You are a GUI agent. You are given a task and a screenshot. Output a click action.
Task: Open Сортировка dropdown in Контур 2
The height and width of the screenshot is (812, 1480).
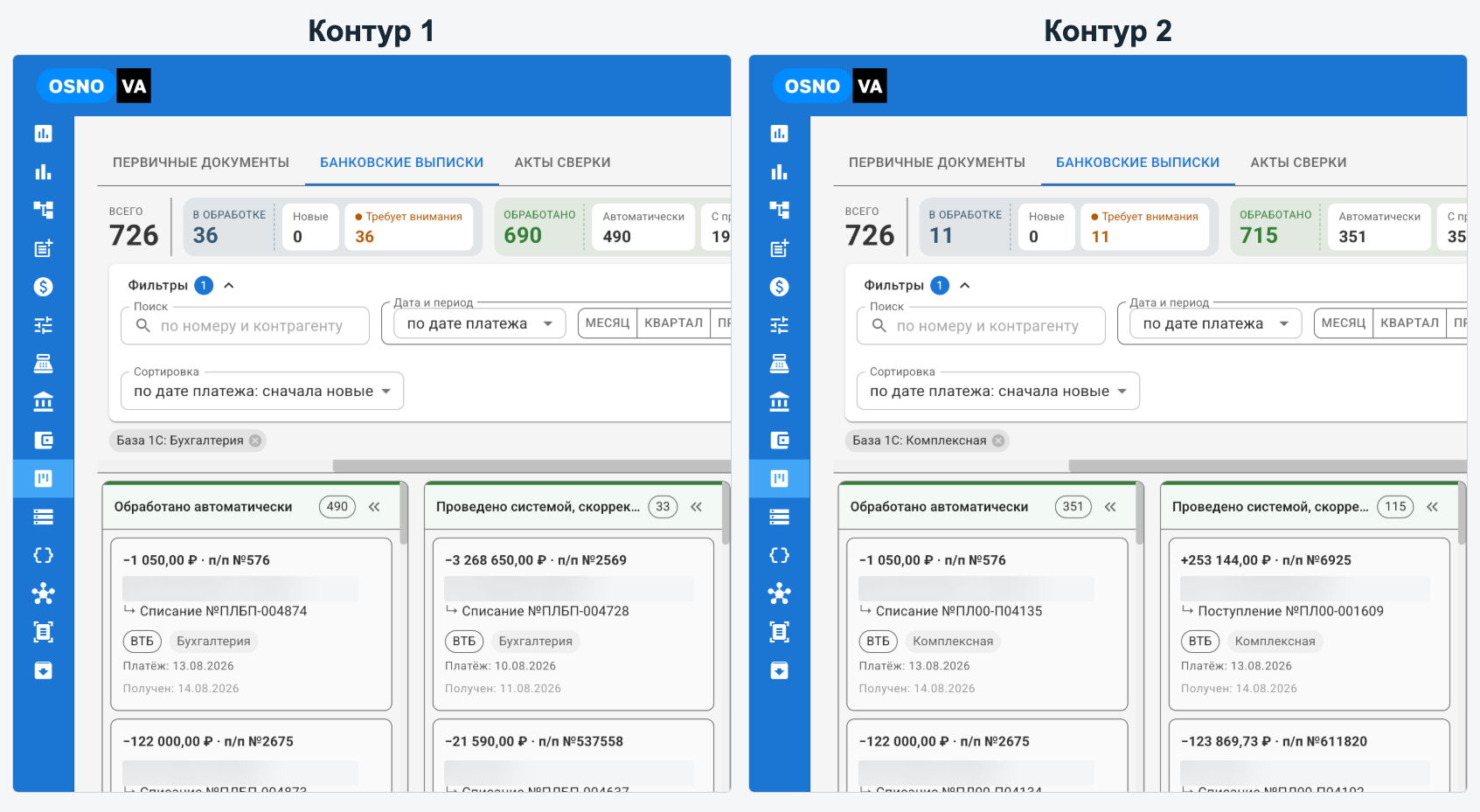pyautogui.click(x=998, y=392)
